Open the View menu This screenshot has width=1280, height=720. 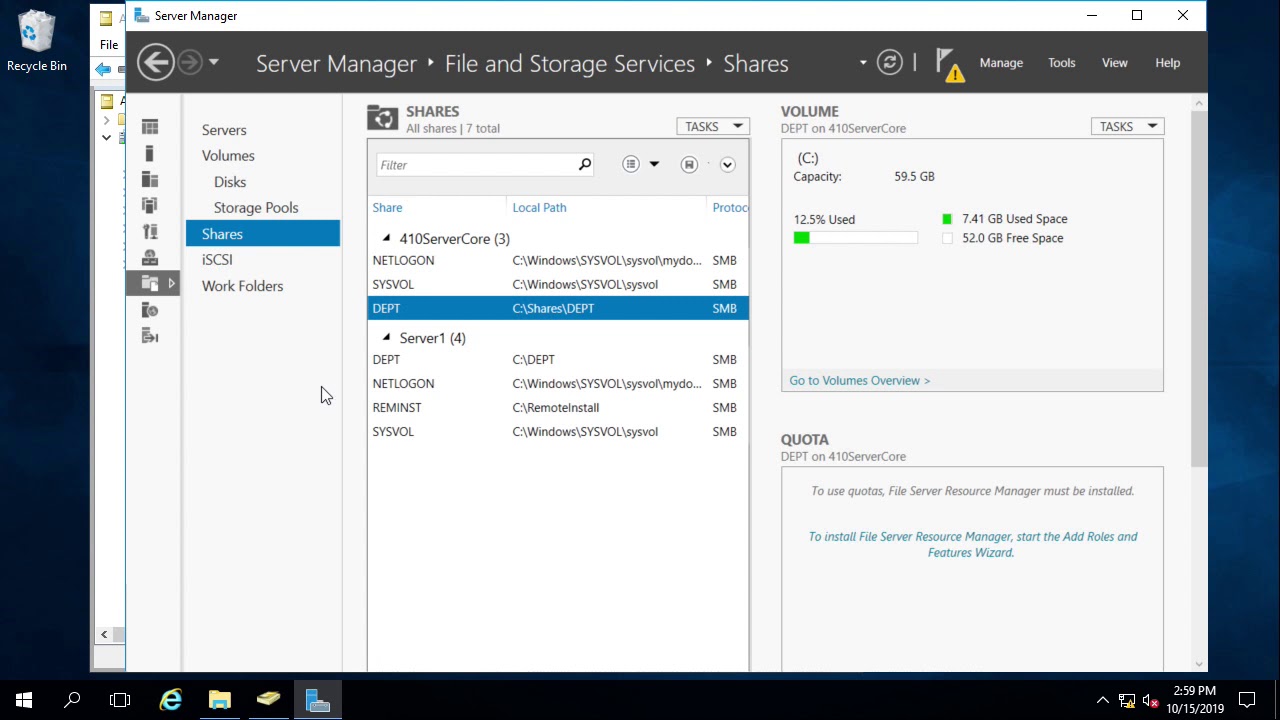[x=1115, y=63]
